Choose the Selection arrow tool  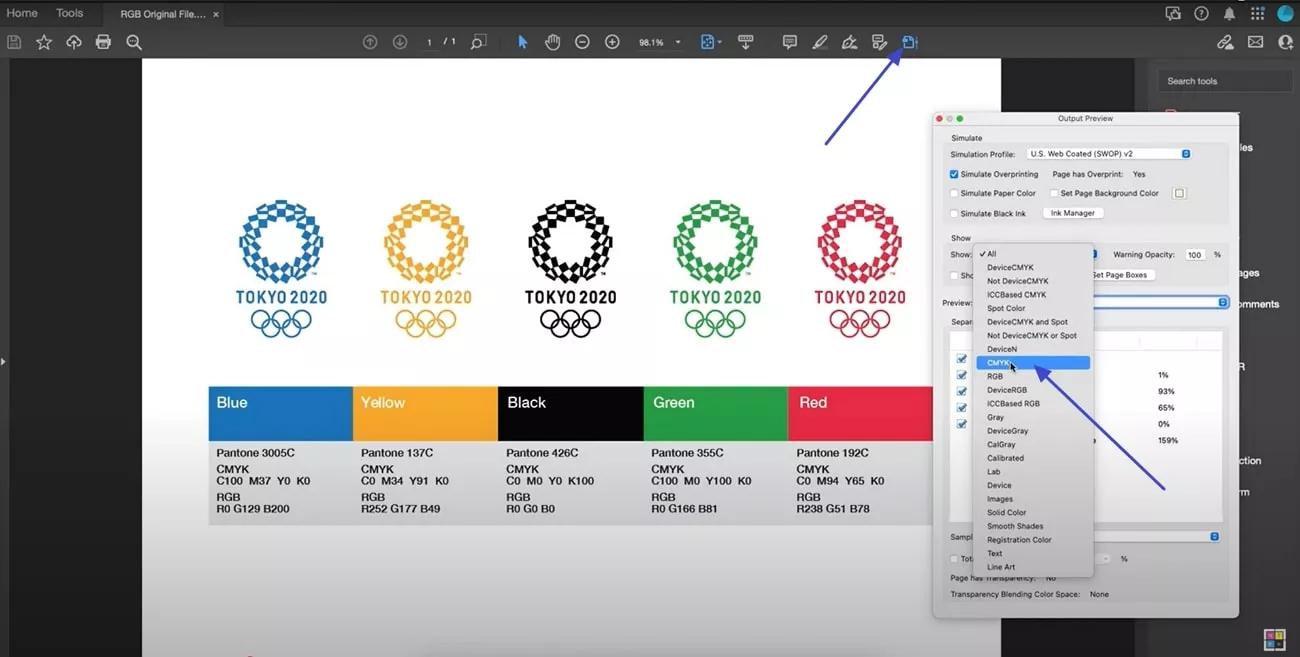tap(522, 42)
